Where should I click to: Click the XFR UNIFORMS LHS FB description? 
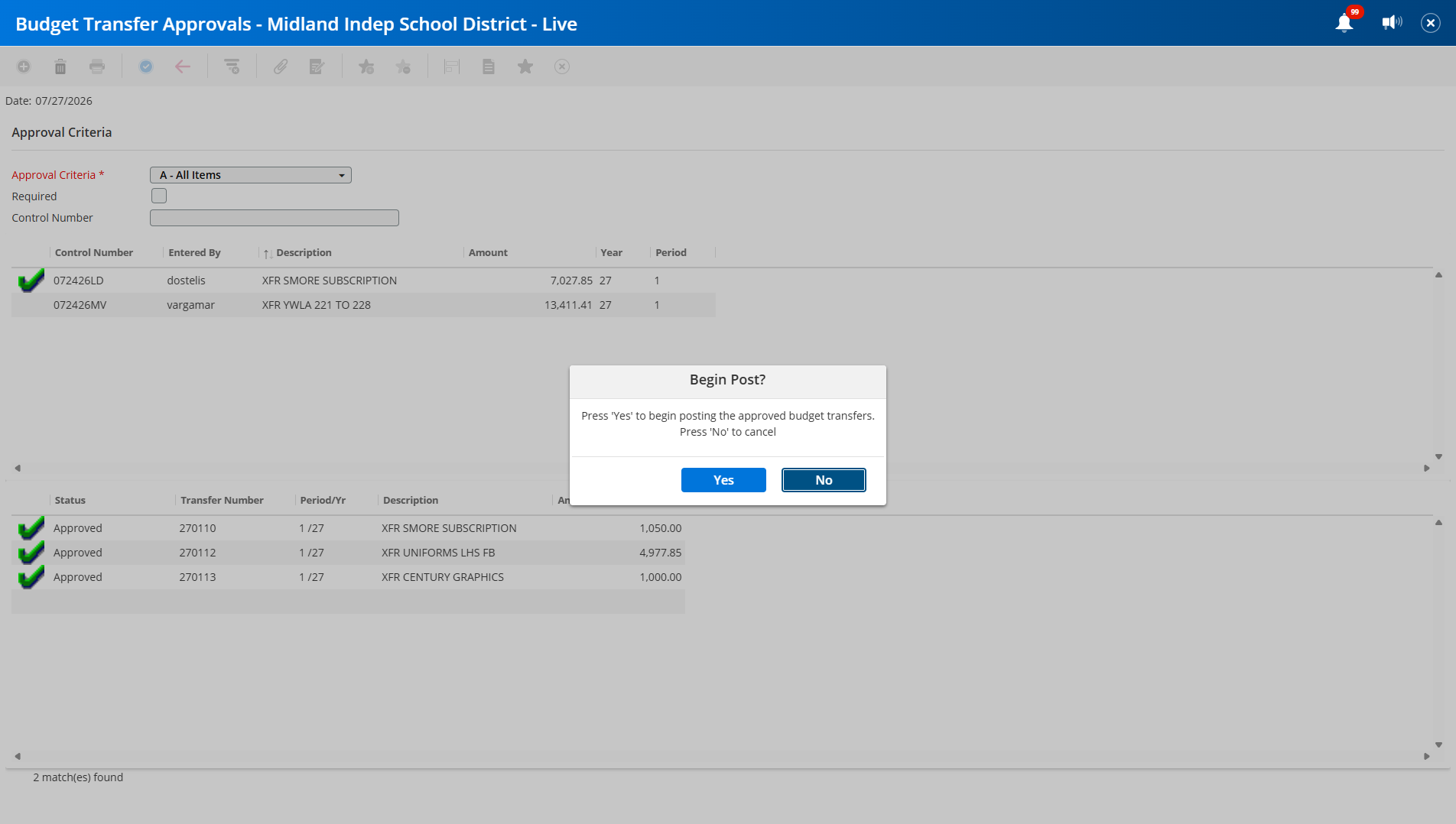tap(438, 553)
